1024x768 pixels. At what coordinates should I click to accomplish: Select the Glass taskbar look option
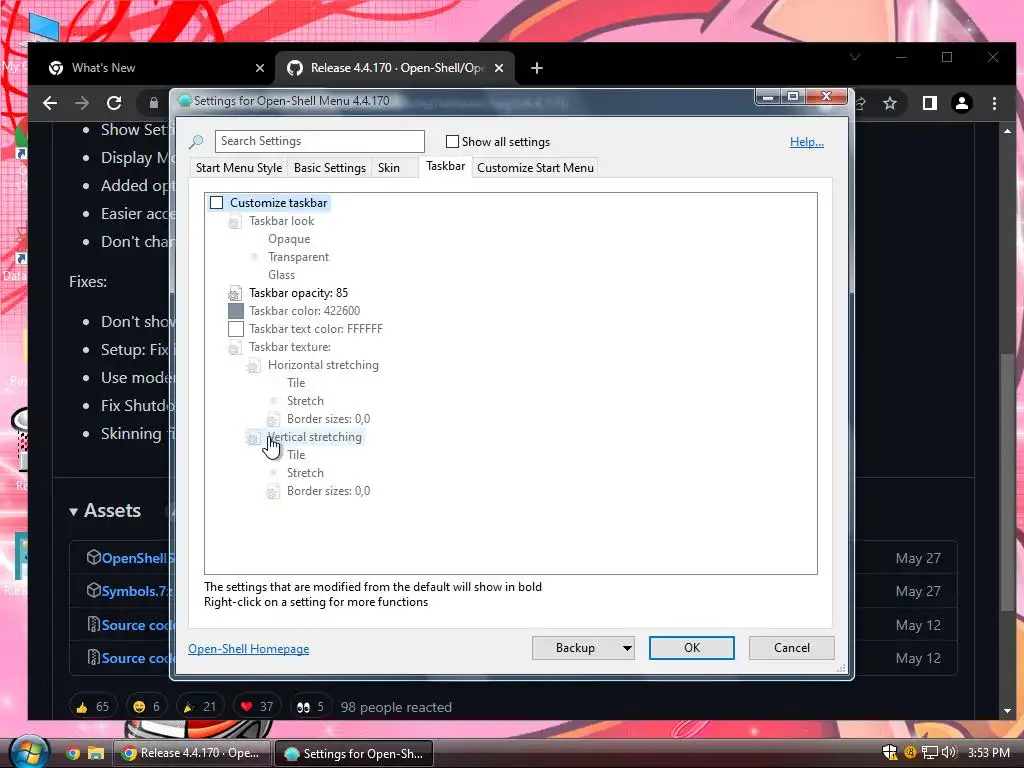(281, 275)
